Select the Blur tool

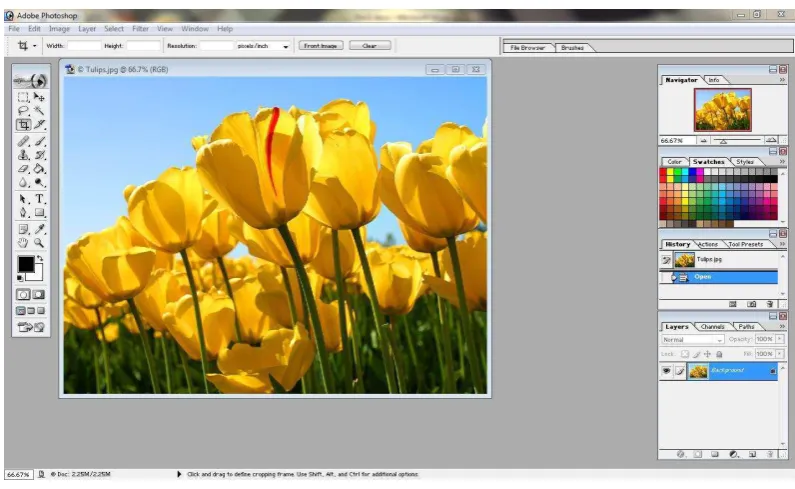(23, 182)
